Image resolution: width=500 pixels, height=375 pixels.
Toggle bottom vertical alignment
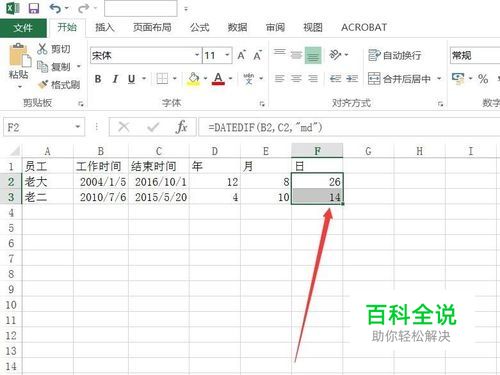(313, 55)
